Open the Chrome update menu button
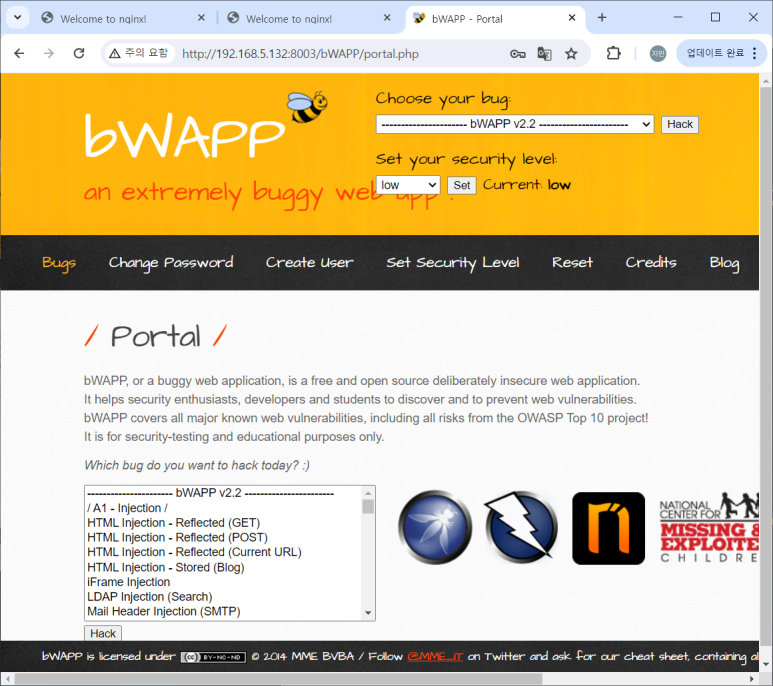Image resolution: width=773 pixels, height=686 pixels. [721, 53]
